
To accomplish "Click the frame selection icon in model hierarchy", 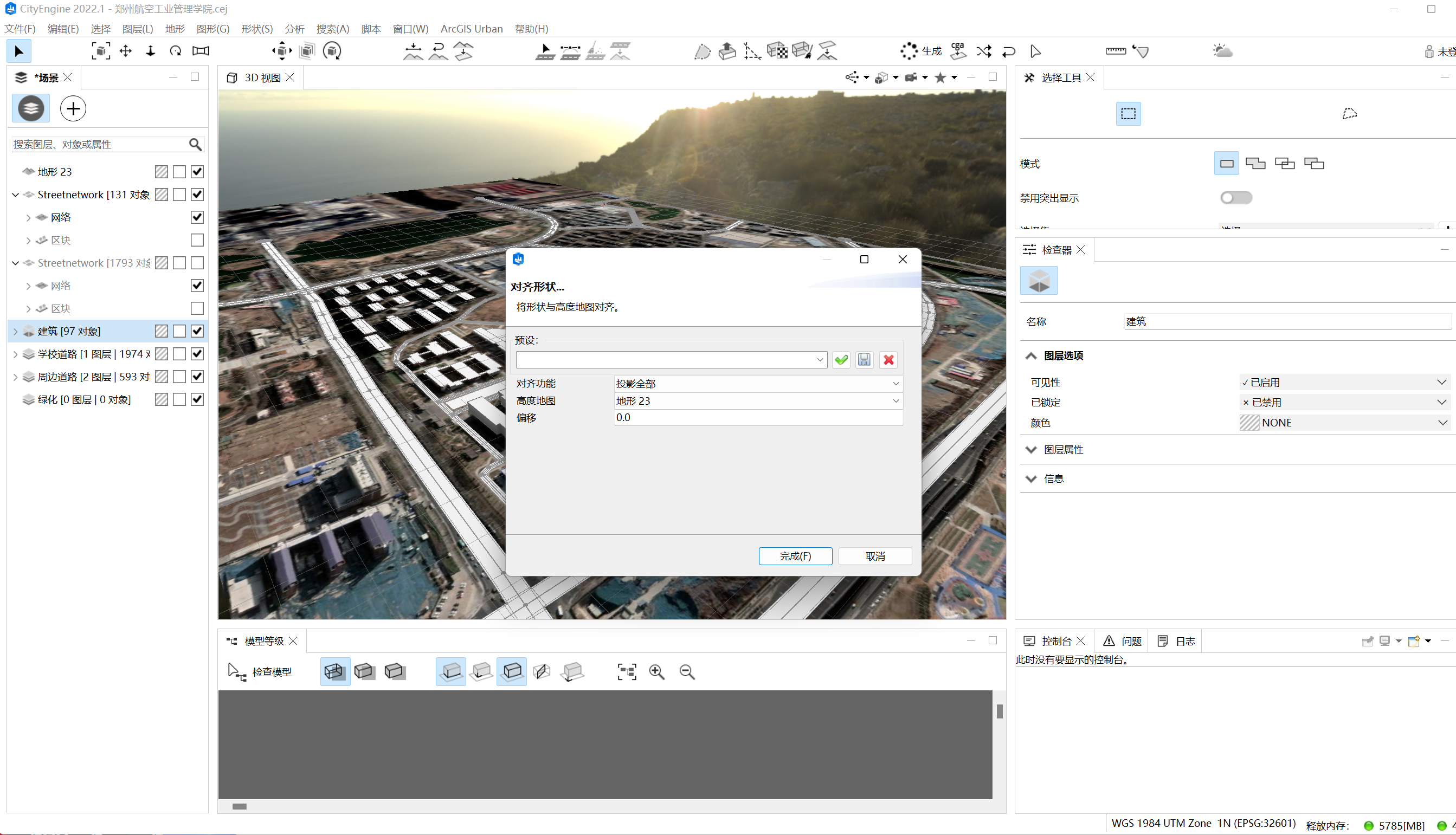I will click(x=627, y=671).
